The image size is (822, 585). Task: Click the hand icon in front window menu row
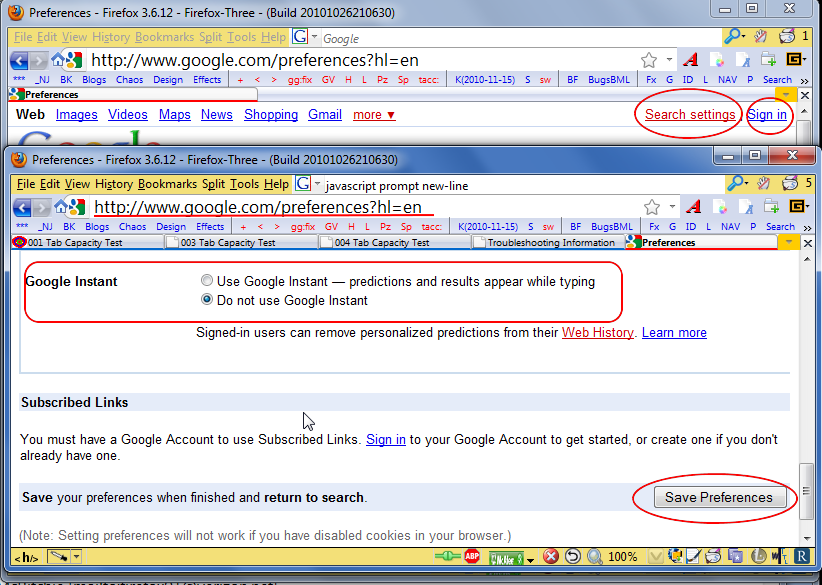pos(763,183)
